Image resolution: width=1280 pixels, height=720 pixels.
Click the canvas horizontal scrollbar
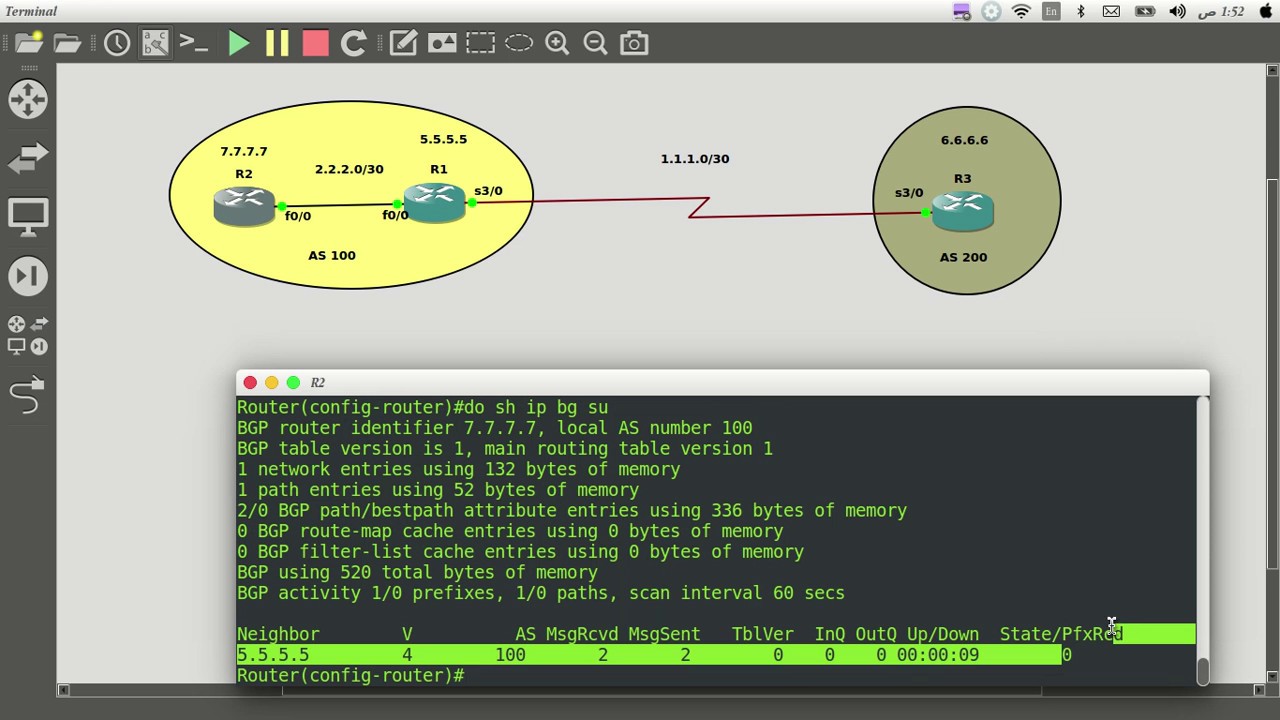660,690
